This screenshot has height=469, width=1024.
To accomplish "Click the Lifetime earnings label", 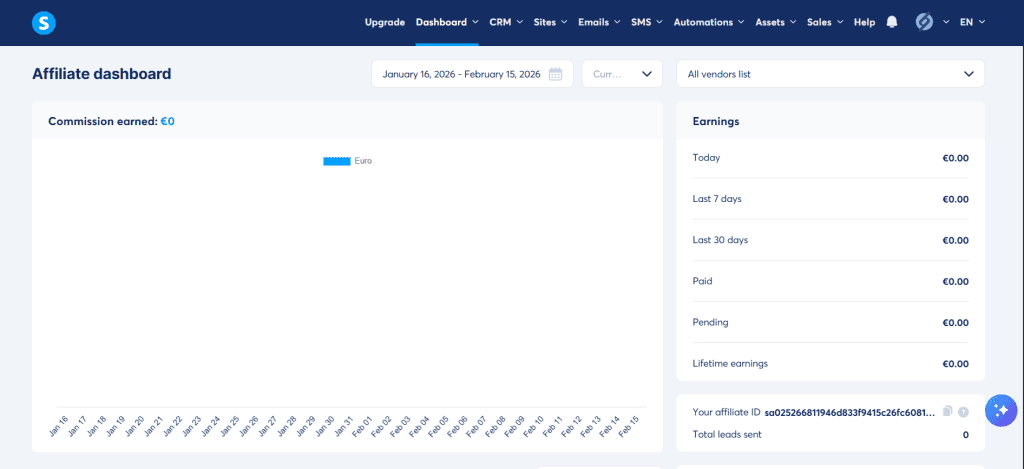I will point(730,363).
